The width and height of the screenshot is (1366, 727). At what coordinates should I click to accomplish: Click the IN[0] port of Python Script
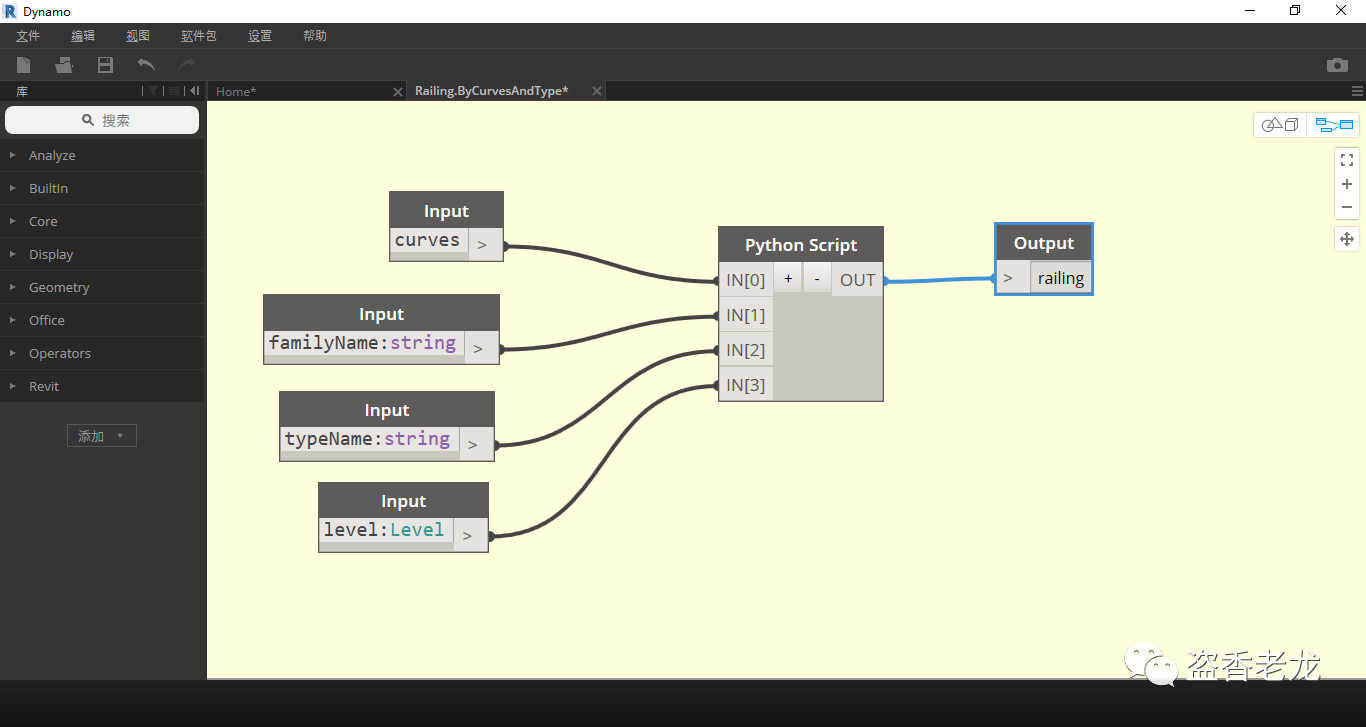tap(746, 280)
